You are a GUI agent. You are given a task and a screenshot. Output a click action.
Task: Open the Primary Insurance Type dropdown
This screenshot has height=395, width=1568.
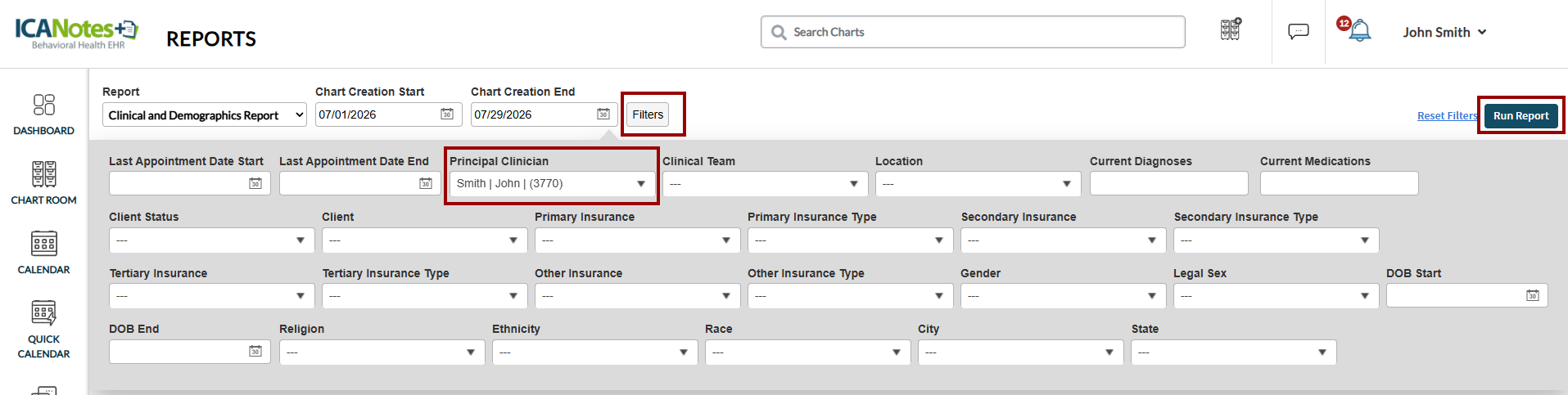[x=850, y=240]
